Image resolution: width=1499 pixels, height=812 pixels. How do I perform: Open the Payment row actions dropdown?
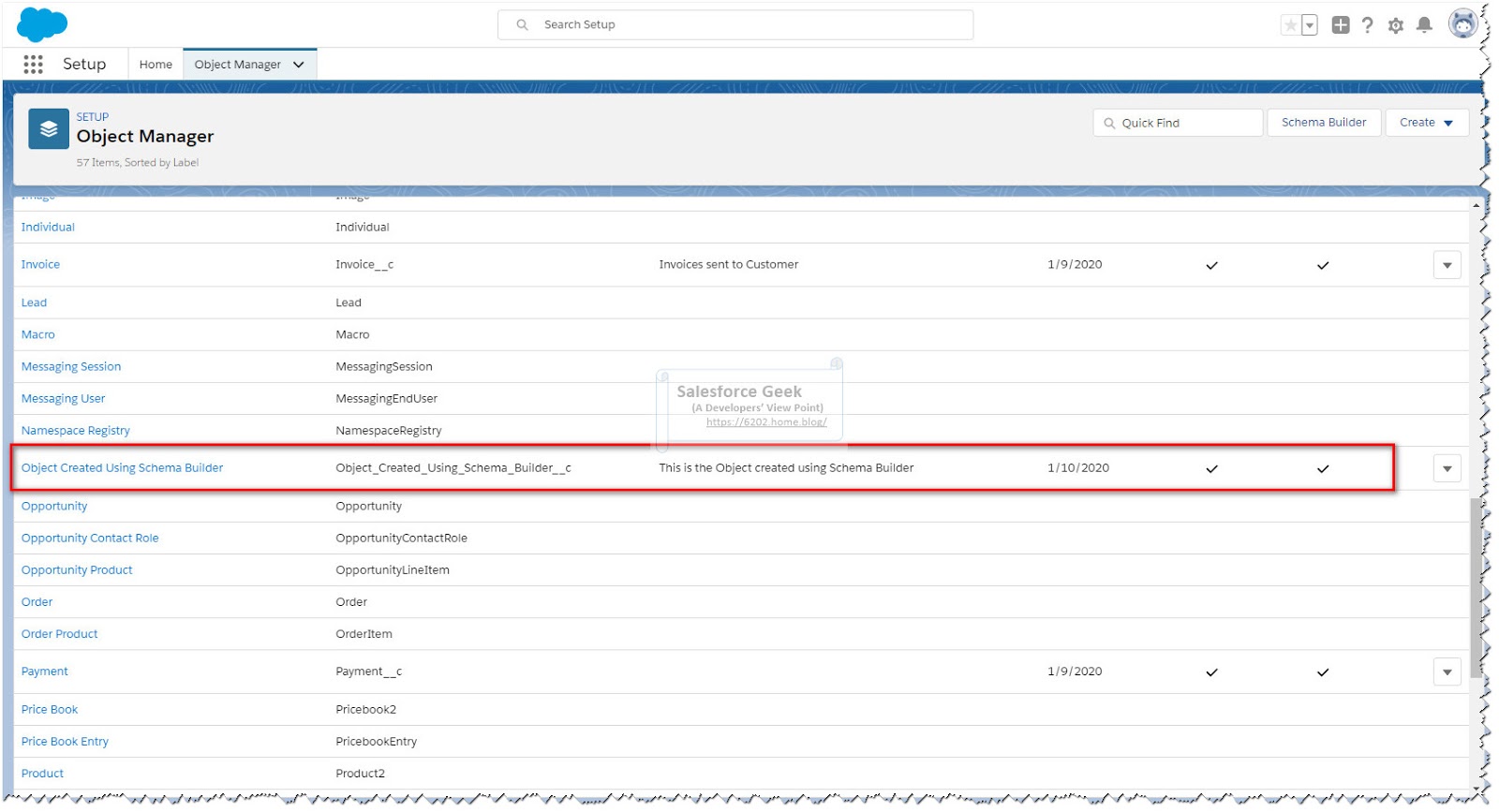(x=1447, y=672)
